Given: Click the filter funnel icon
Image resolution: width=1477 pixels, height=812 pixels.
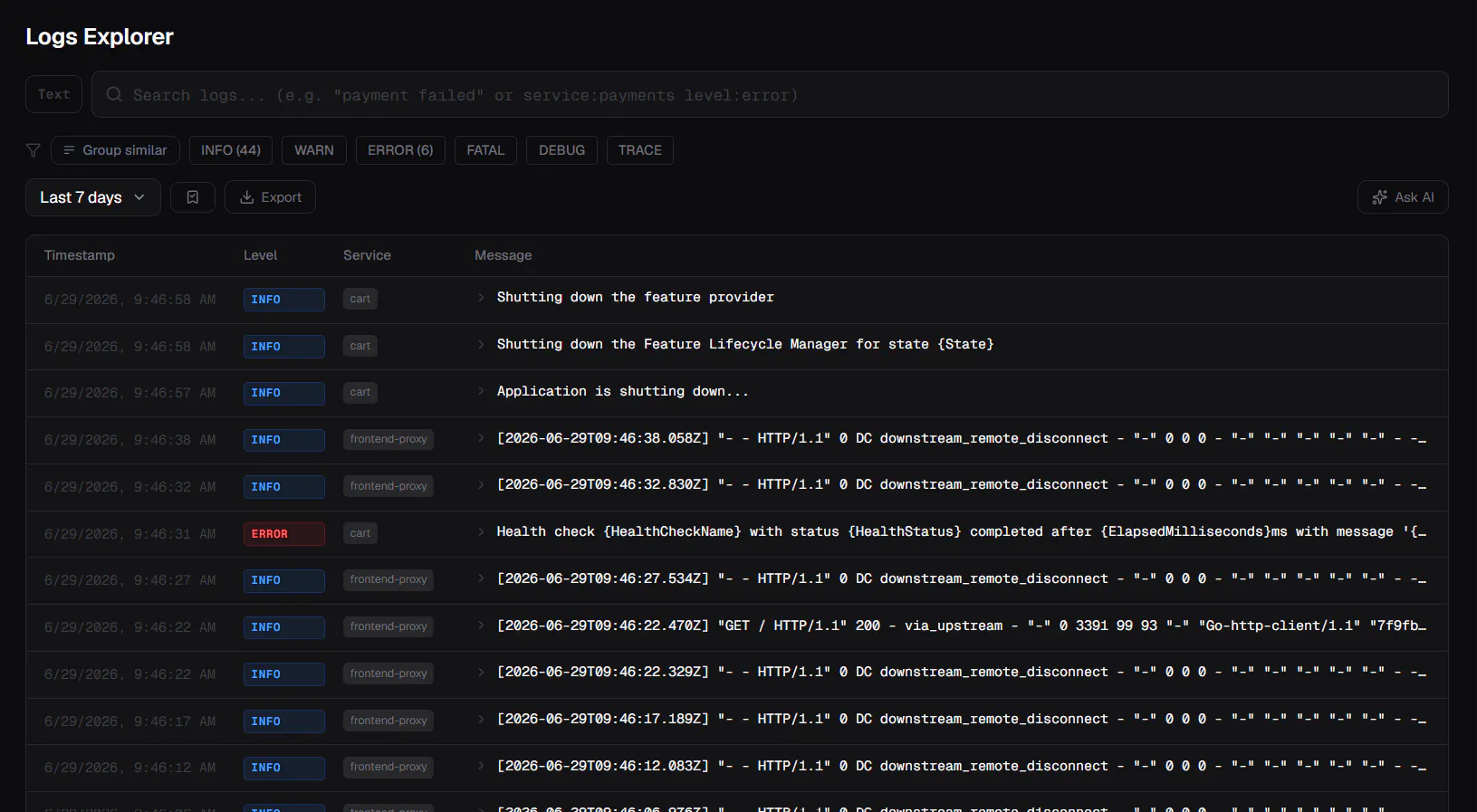Looking at the screenshot, I should [34, 150].
